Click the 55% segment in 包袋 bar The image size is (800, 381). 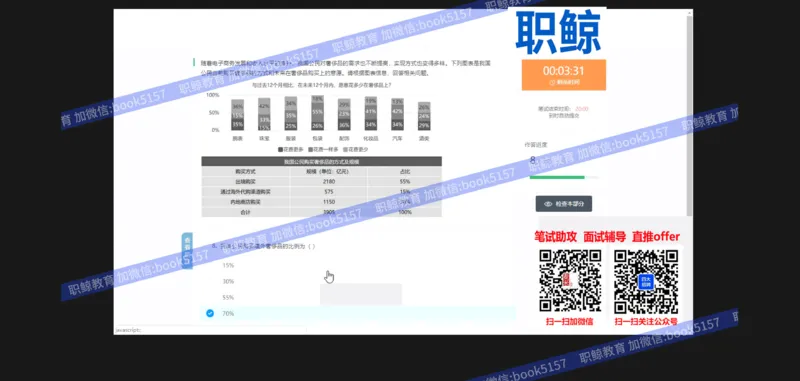click(317, 112)
